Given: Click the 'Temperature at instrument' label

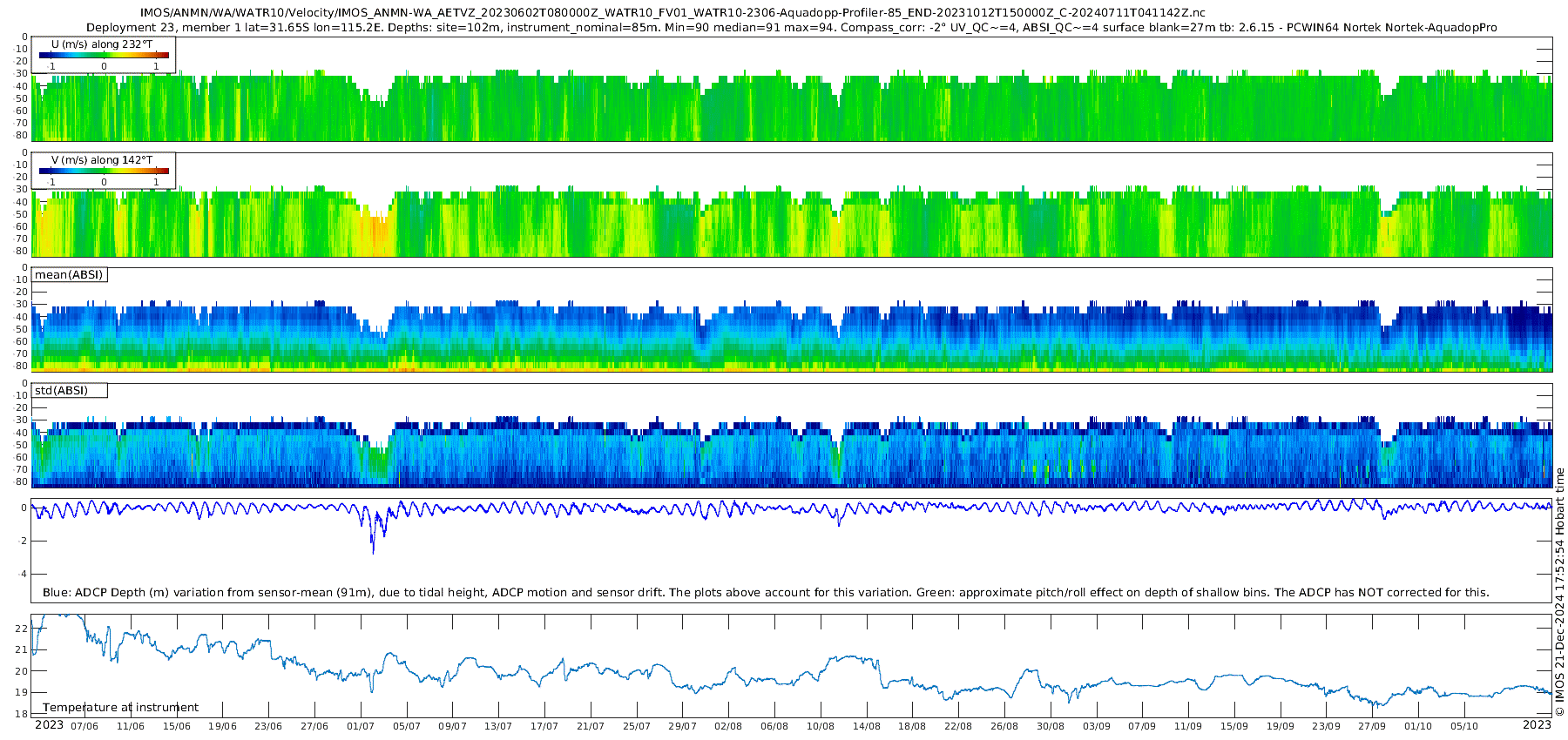Looking at the screenshot, I should click(120, 708).
